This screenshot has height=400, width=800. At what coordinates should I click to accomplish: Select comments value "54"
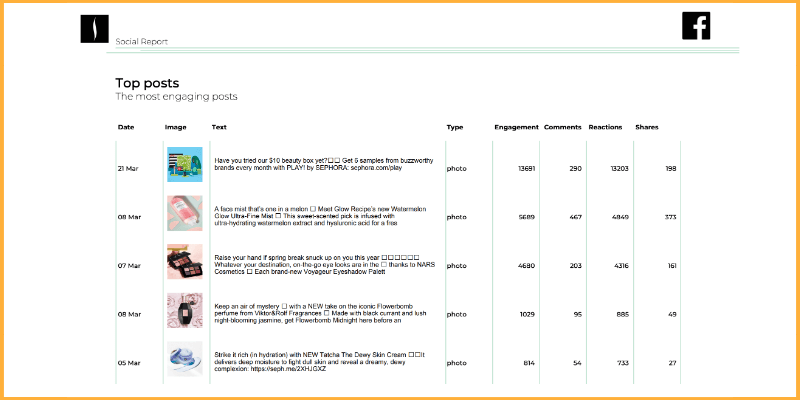578,363
